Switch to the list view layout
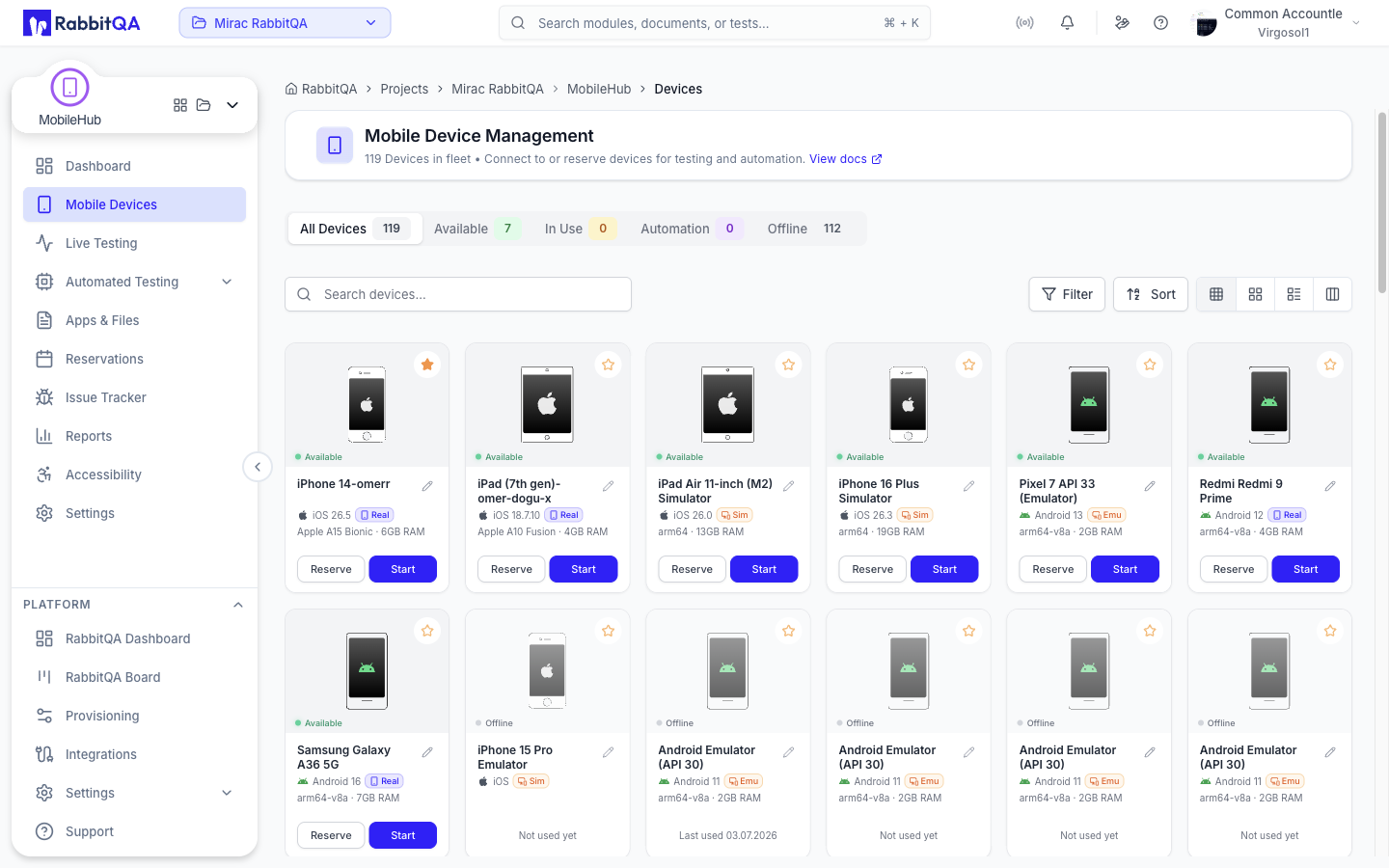Image resolution: width=1389 pixels, height=868 pixels. click(1294, 294)
